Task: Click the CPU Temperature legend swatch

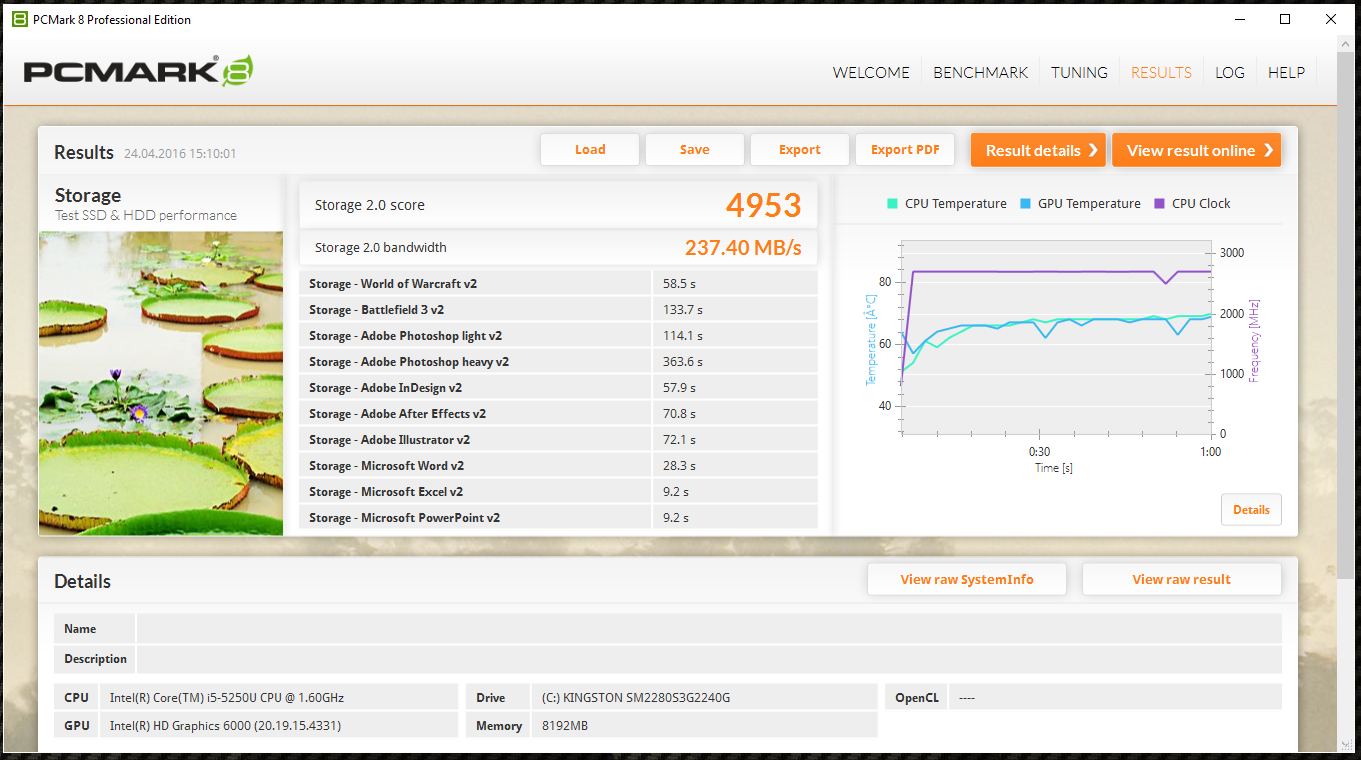Action: [892, 203]
